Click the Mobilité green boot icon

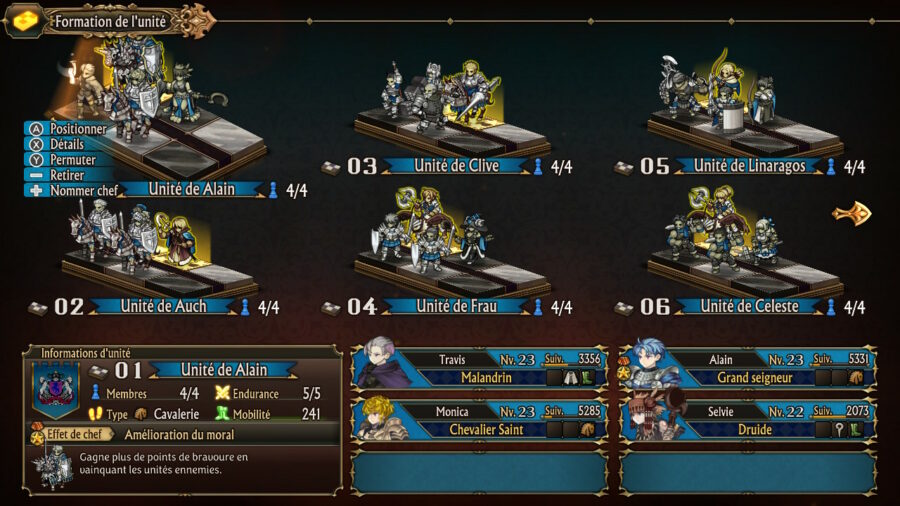pos(222,414)
